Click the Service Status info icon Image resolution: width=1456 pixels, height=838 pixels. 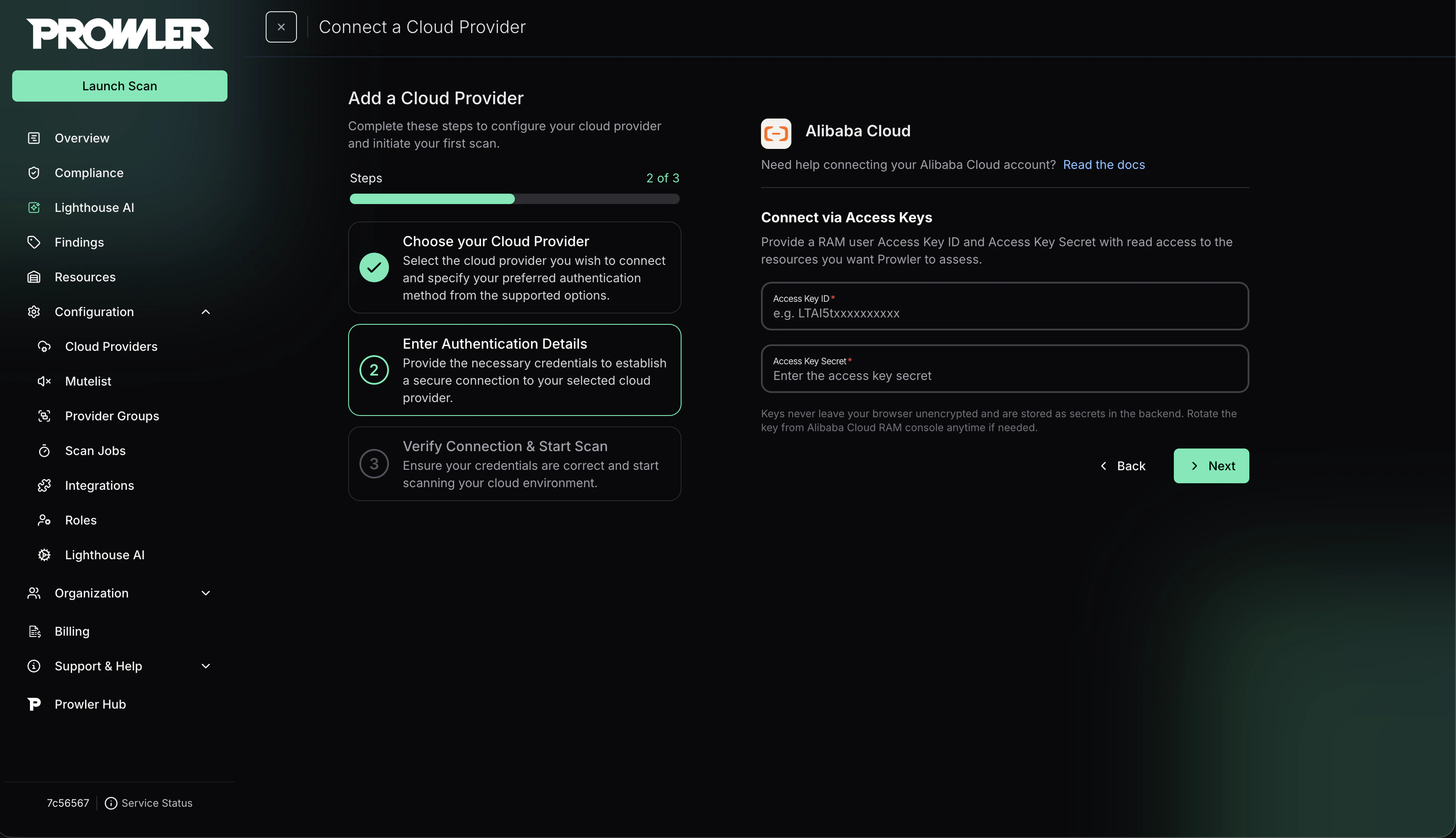[x=111, y=803]
